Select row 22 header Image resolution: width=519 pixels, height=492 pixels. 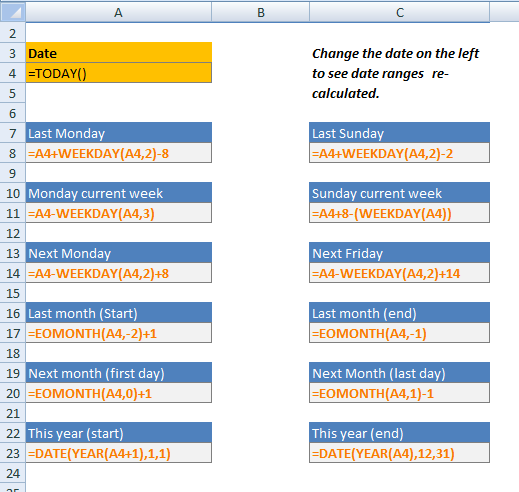[x=13, y=433]
